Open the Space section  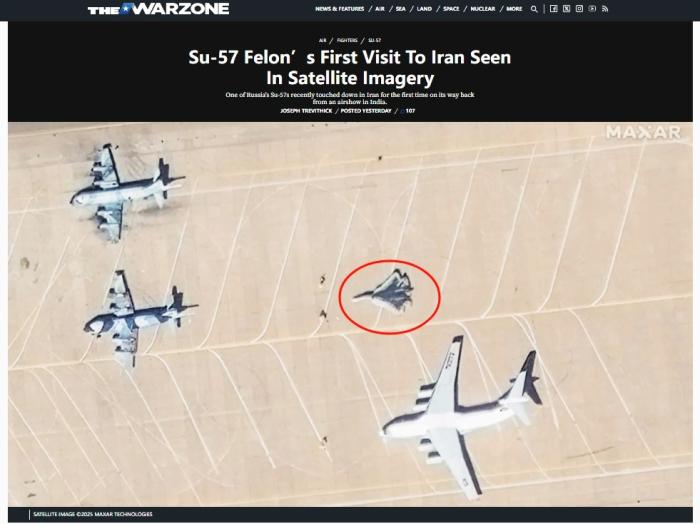tap(451, 9)
